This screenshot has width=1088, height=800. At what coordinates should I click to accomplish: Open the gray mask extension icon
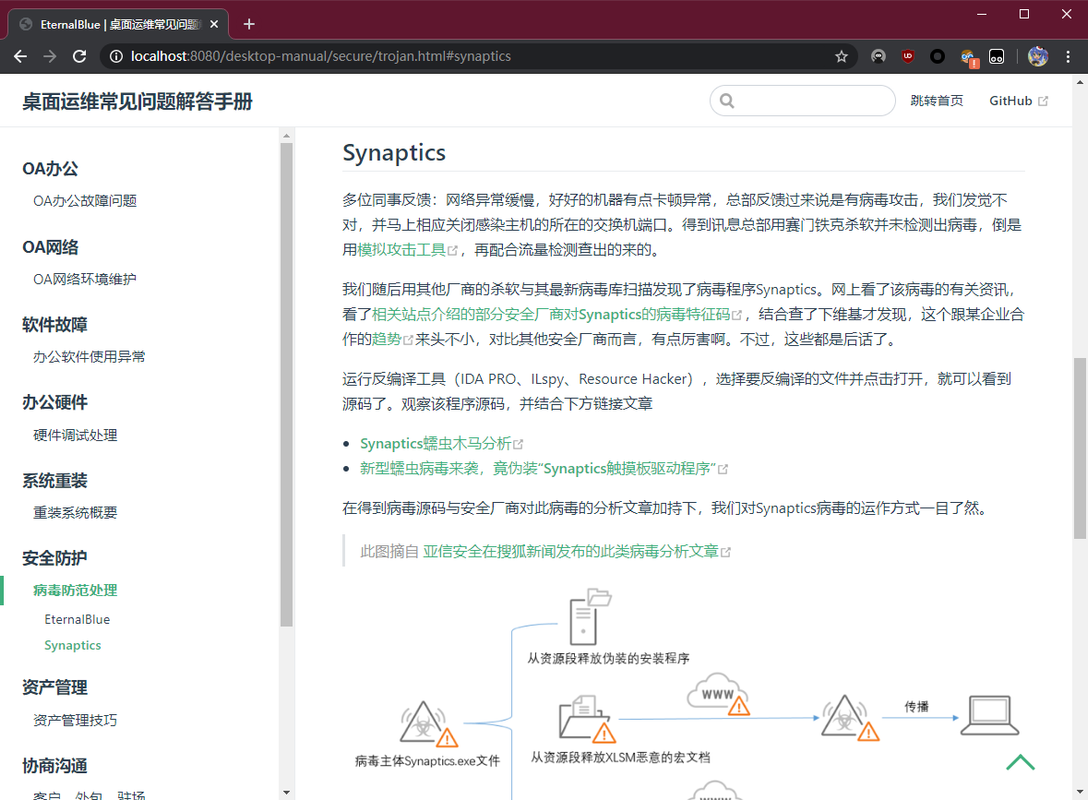pos(878,56)
